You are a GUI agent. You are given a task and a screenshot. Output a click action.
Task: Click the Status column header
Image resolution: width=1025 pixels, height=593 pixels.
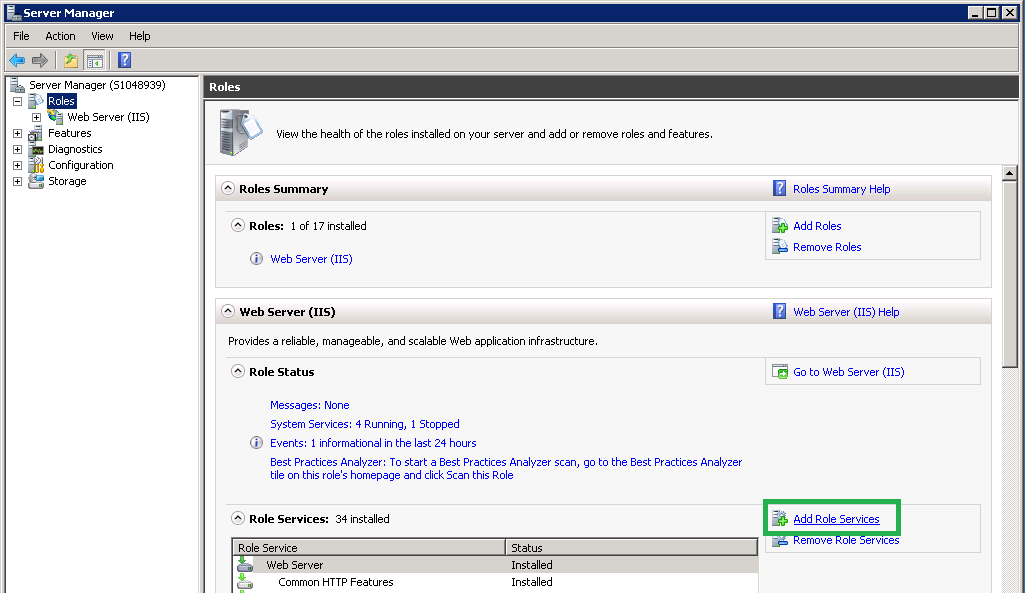coord(631,547)
